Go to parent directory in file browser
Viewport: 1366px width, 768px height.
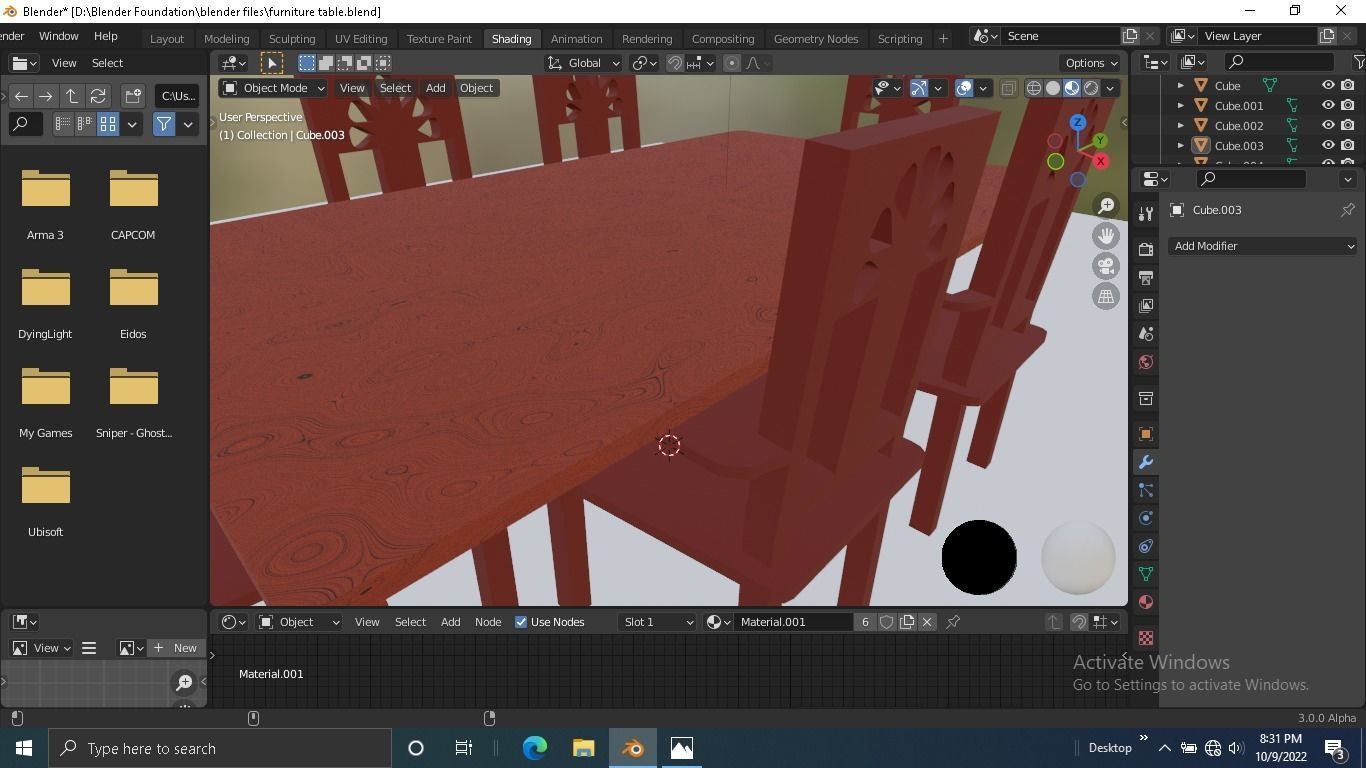coord(72,96)
